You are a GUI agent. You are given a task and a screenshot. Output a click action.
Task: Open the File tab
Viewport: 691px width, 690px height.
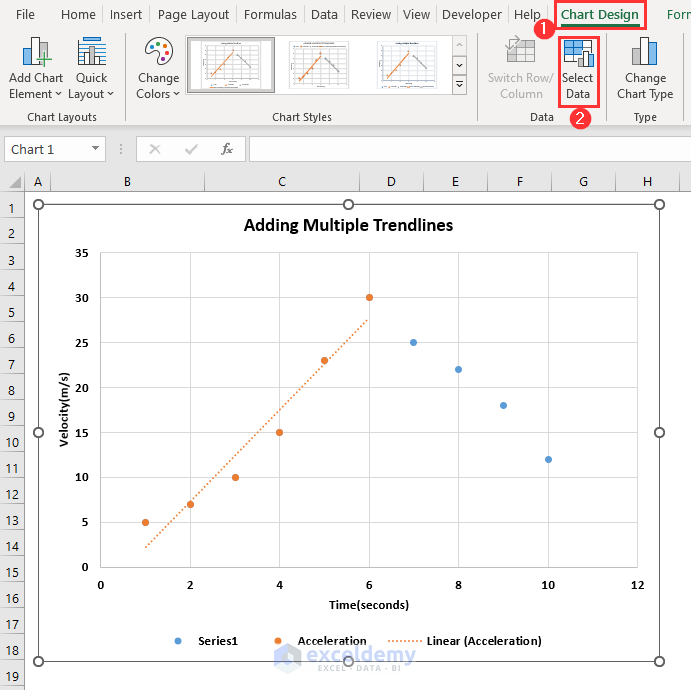click(25, 15)
